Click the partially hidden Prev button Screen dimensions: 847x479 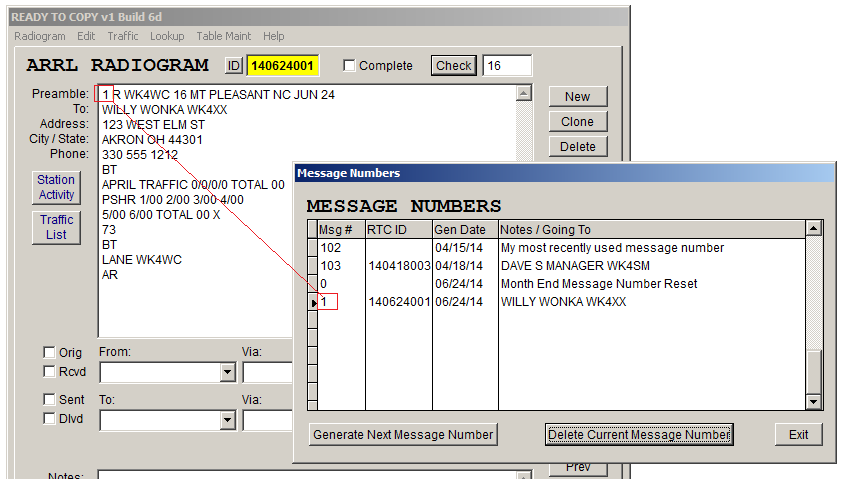pyautogui.click(x=578, y=469)
